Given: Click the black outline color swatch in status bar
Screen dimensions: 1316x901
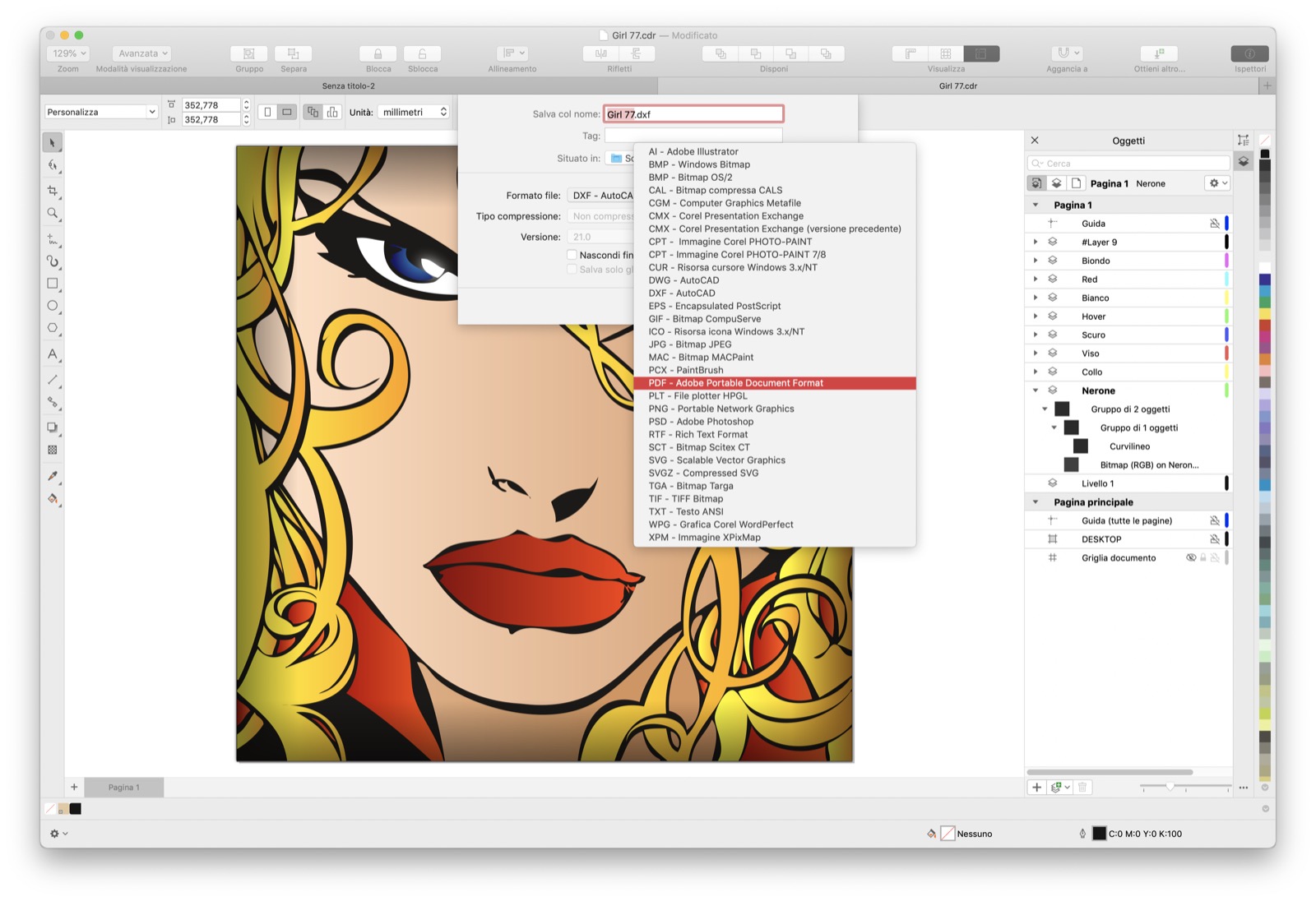Looking at the screenshot, I should tap(1099, 834).
